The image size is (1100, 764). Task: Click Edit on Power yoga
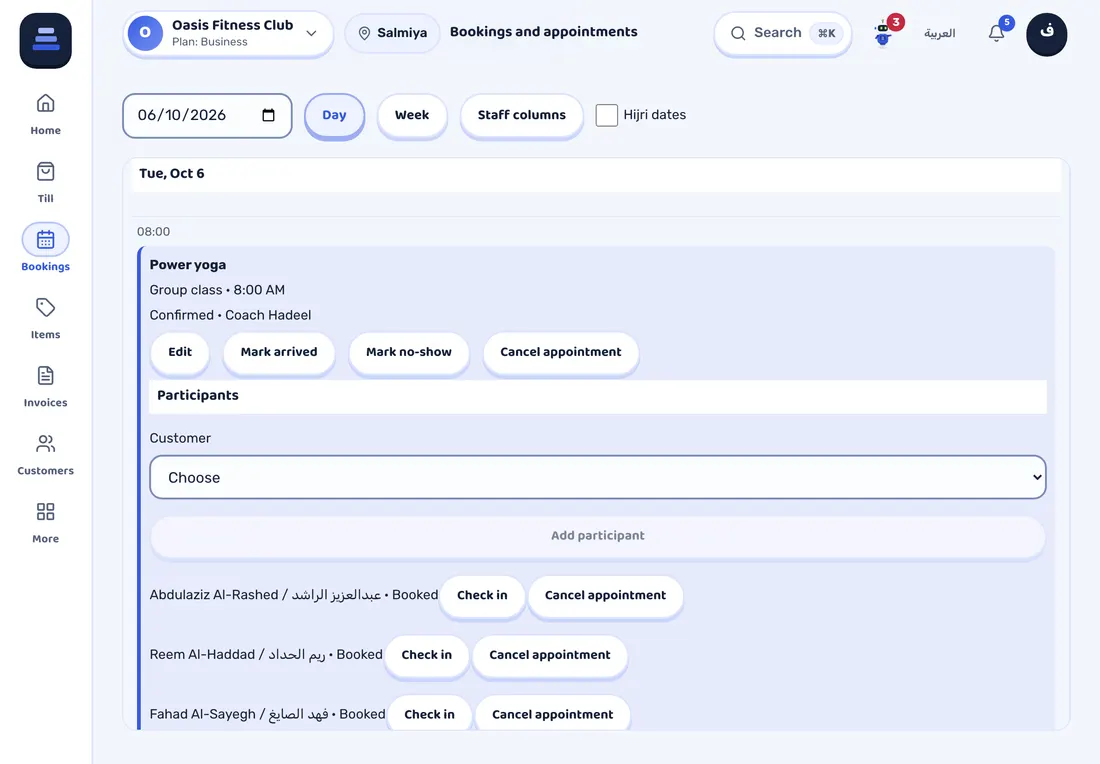pos(180,352)
